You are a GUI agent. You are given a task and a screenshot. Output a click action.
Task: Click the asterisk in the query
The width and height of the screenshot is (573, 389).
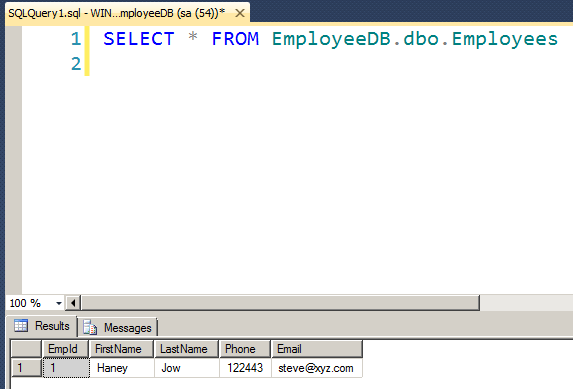[x=193, y=37]
